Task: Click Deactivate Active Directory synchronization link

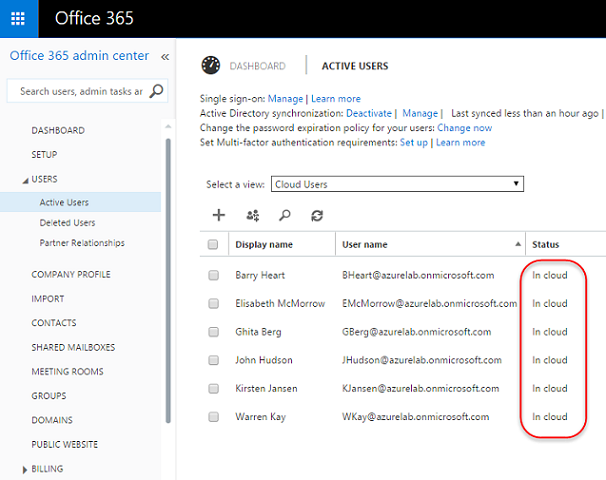Action: (369, 113)
